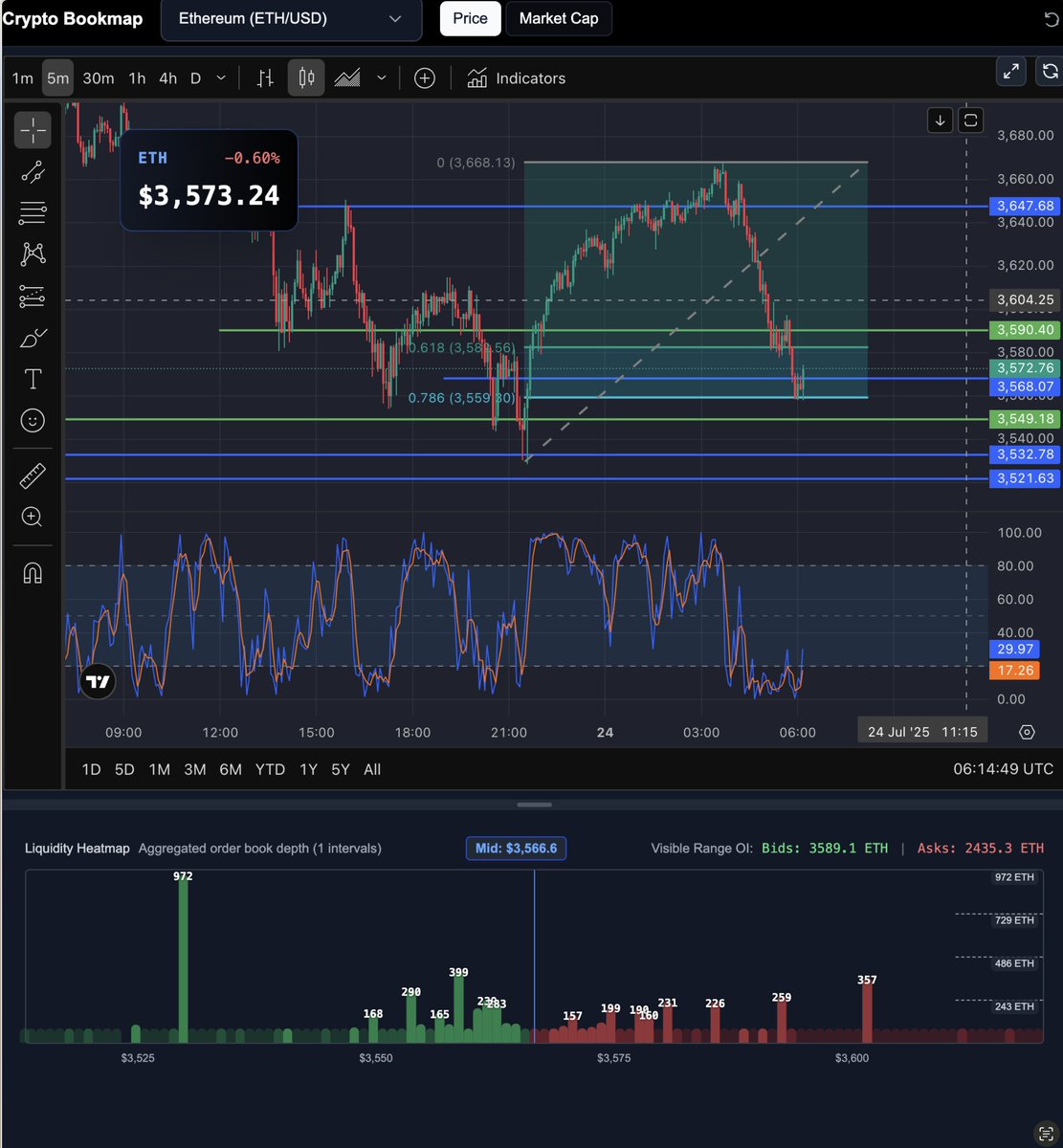Viewport: 1063px width, 1148px height.
Task: Switch to the Price view
Action: [470, 18]
